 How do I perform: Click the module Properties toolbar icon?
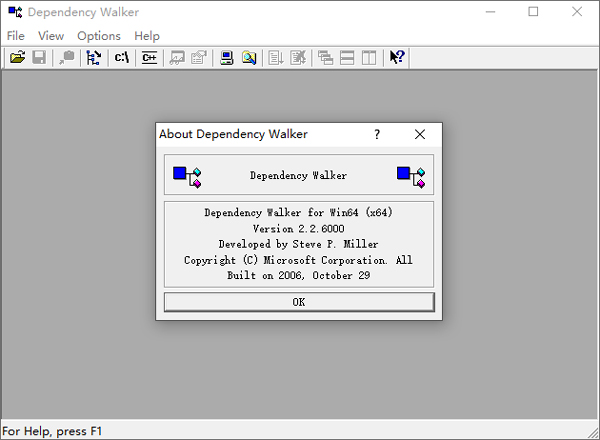[199, 58]
